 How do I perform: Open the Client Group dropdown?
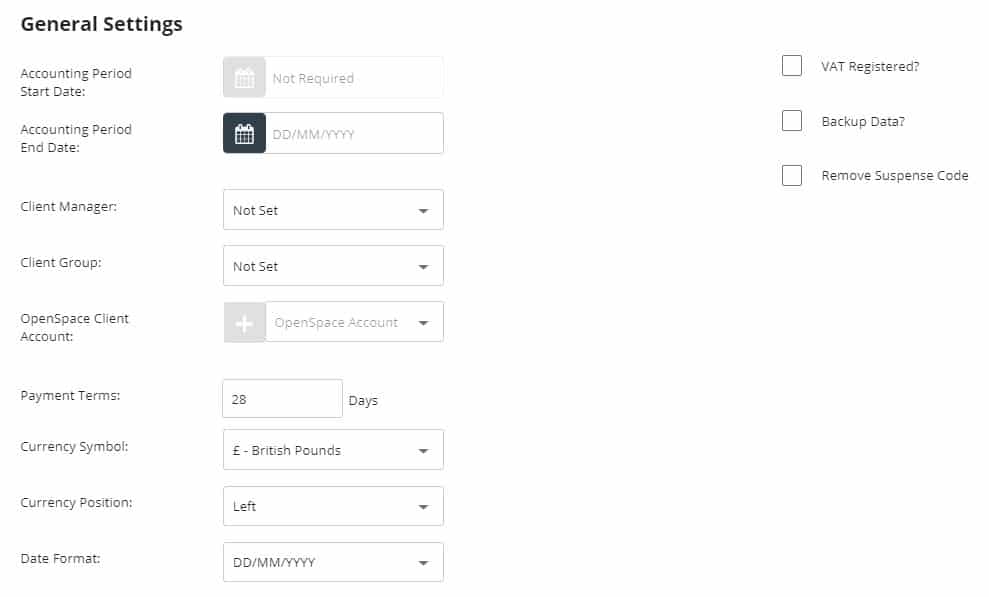click(x=333, y=267)
